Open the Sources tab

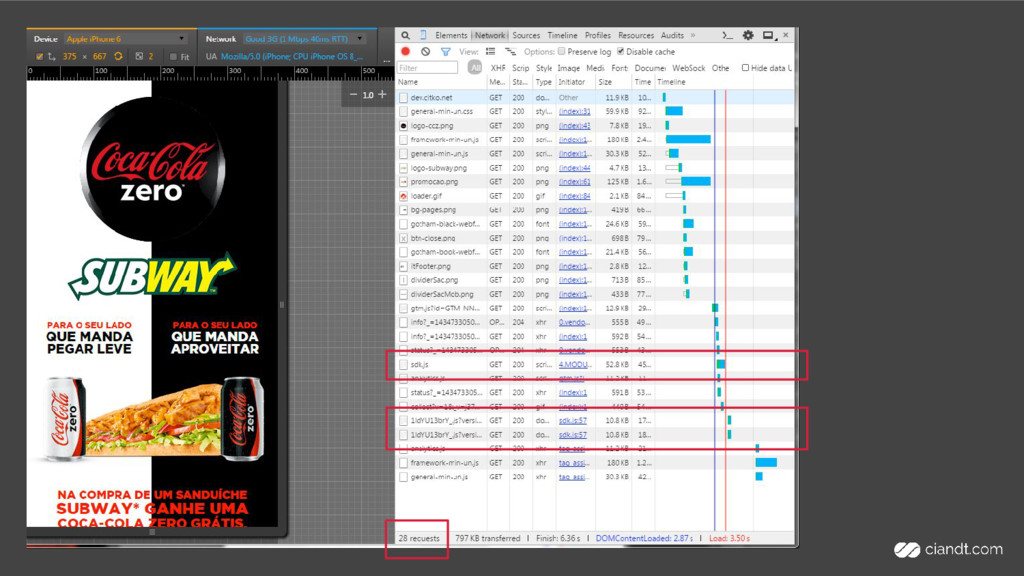pos(526,35)
